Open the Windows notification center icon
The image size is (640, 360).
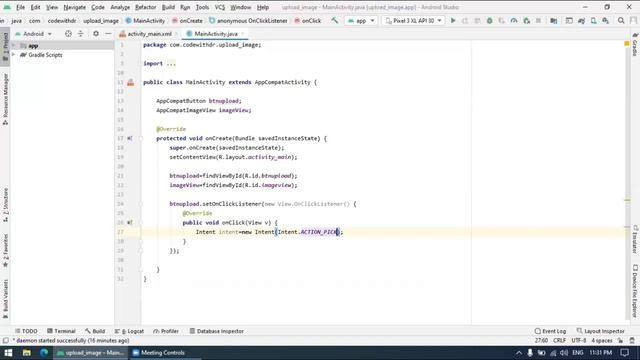pos(624,353)
